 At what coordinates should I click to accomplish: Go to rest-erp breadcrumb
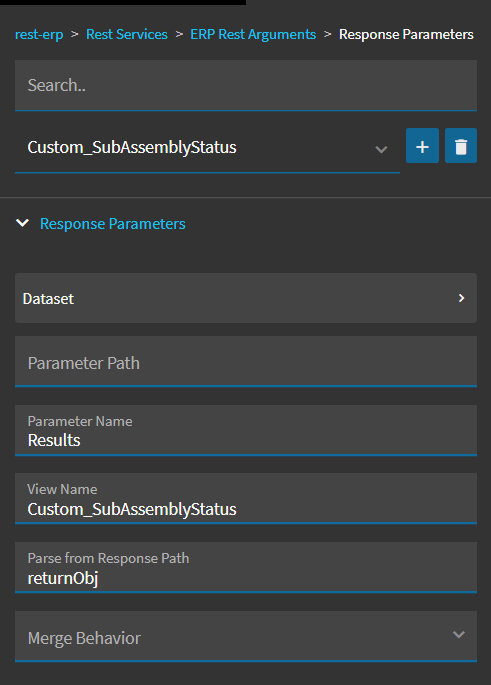click(39, 35)
